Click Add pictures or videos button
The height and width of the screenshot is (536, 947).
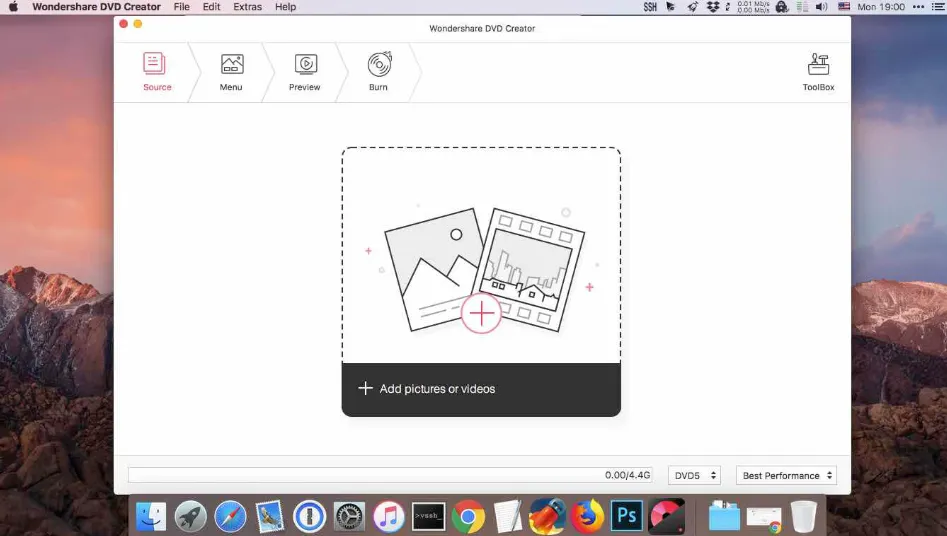(x=481, y=389)
